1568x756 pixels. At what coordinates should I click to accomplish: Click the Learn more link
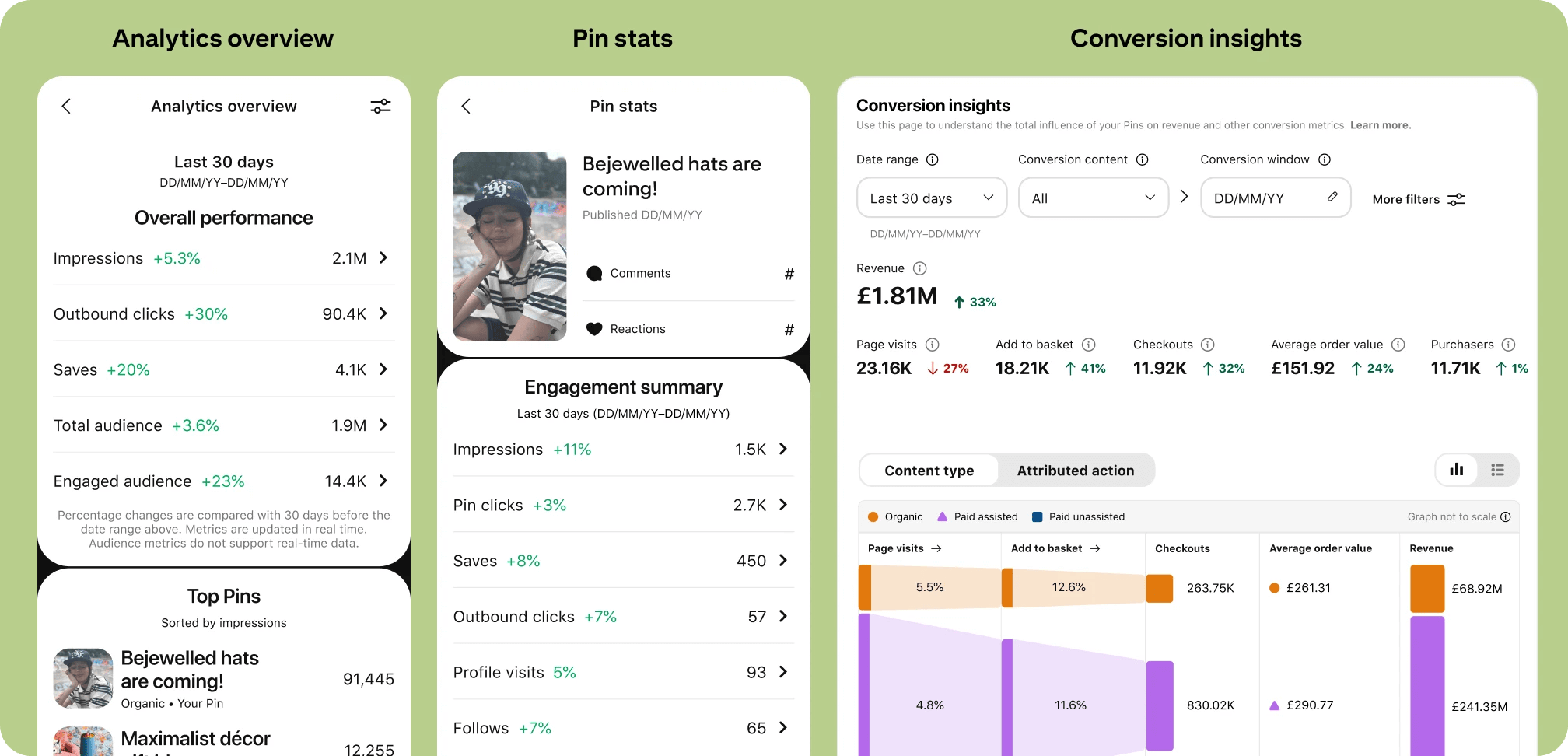click(x=1381, y=124)
